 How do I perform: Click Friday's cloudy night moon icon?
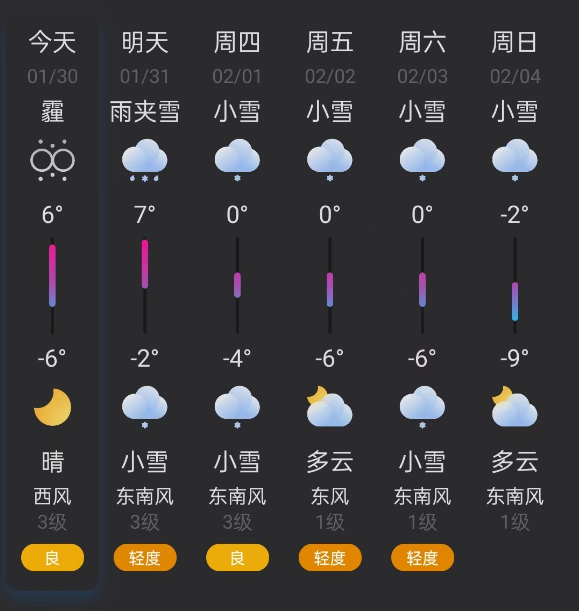point(330,406)
